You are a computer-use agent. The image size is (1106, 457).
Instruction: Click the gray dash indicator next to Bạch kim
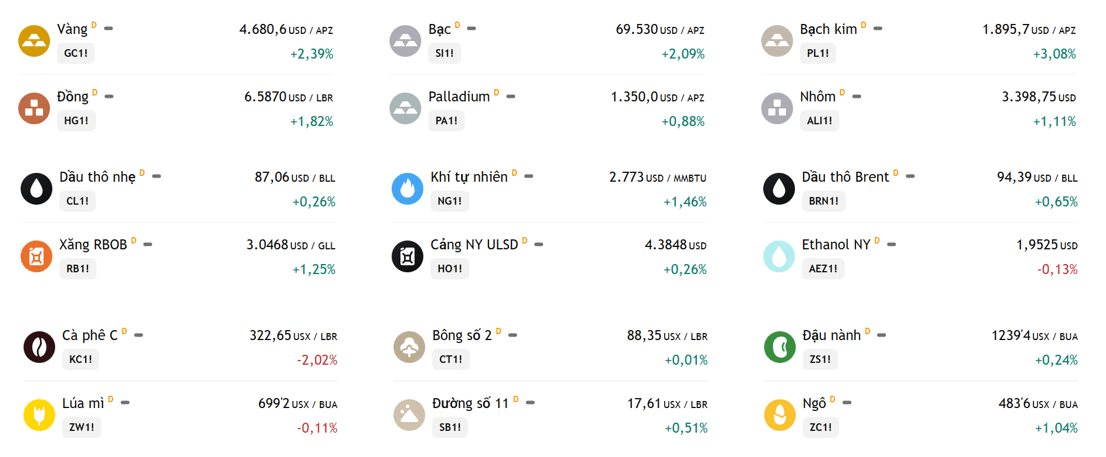[x=878, y=28]
